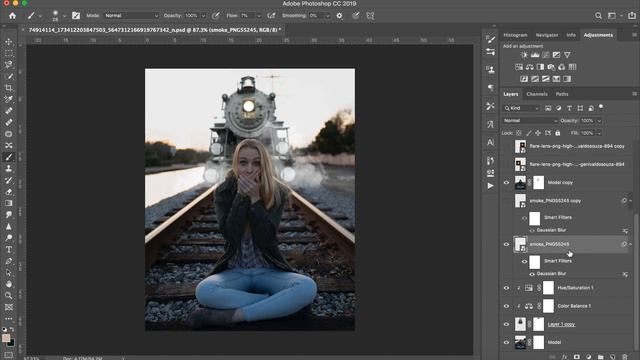Screen dimensions: 640x360
Task: Select the Gradient tool
Action: [9, 203]
